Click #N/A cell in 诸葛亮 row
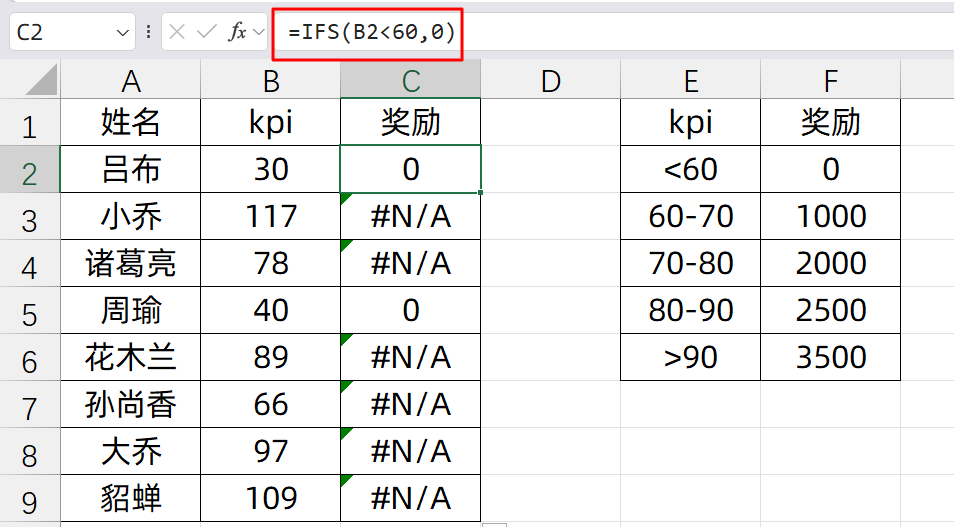Image resolution: width=954 pixels, height=527 pixels. tap(411, 263)
